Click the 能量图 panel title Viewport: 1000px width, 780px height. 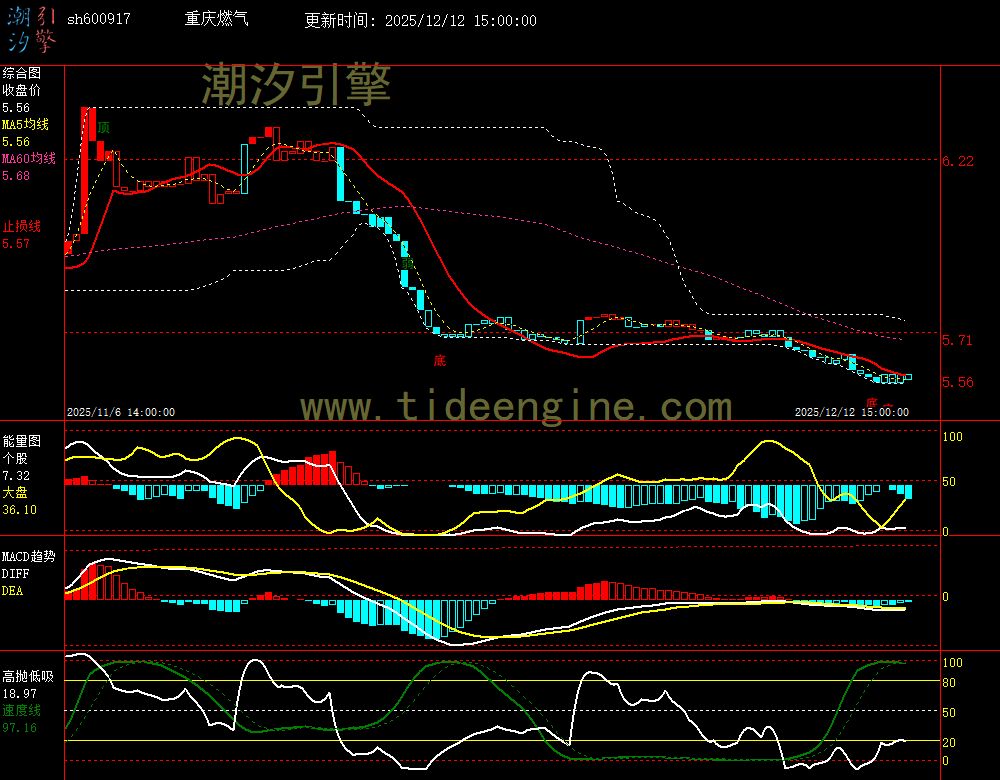pos(21,441)
